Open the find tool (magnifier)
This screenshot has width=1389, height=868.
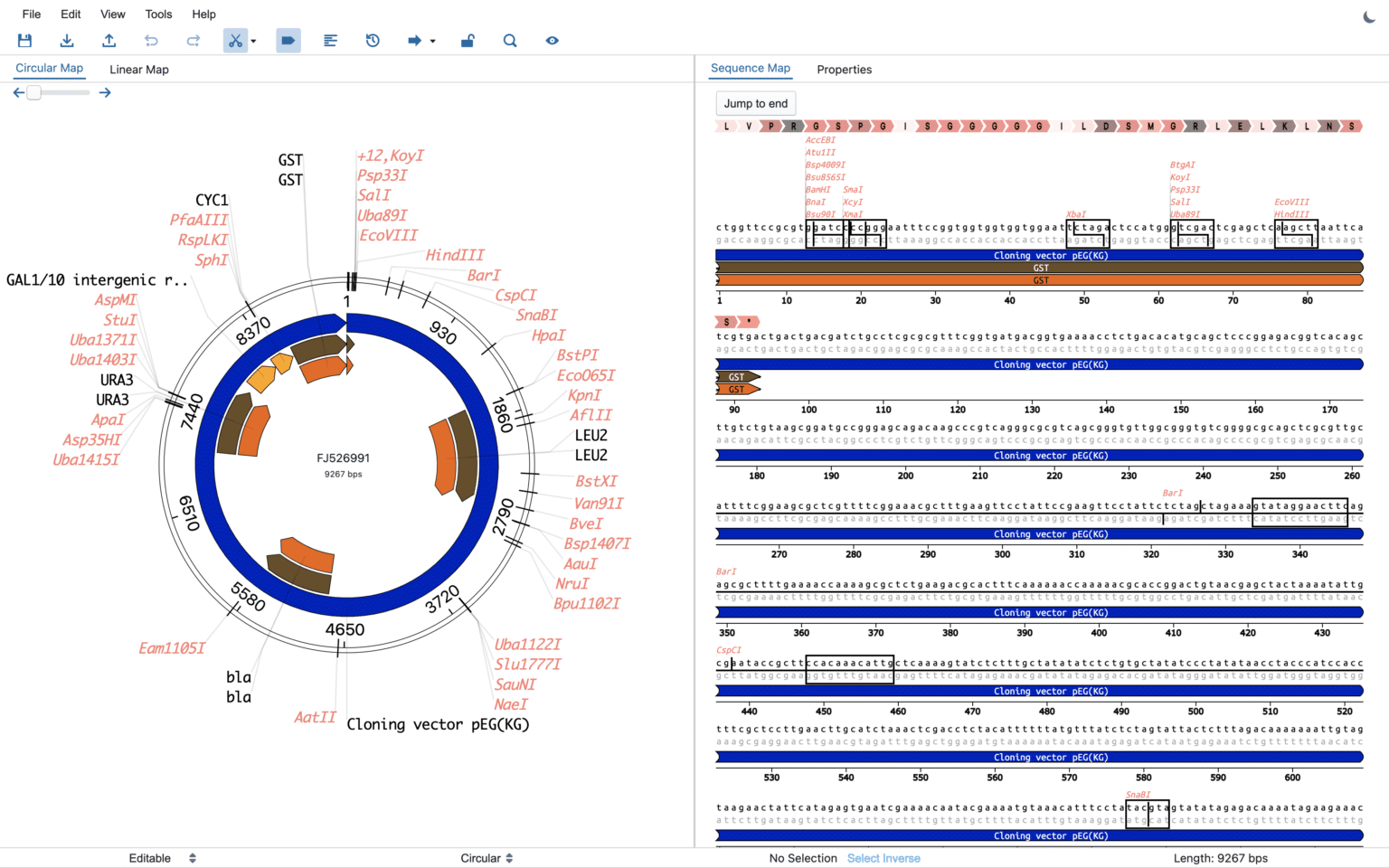pos(510,40)
